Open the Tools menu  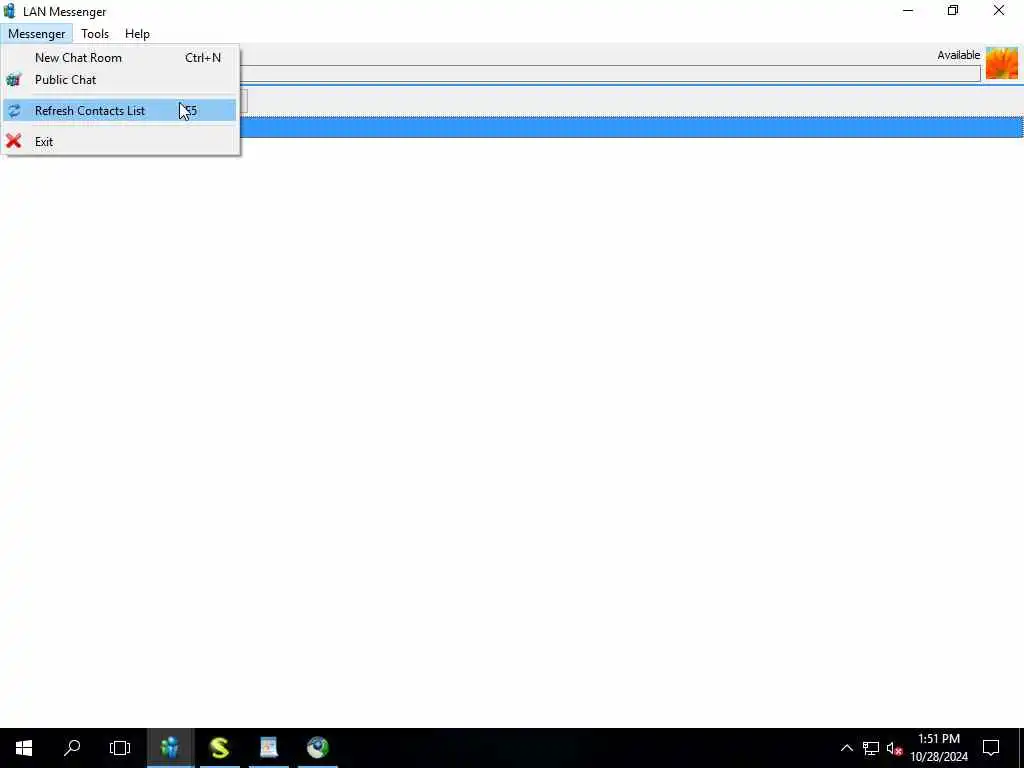coord(95,33)
